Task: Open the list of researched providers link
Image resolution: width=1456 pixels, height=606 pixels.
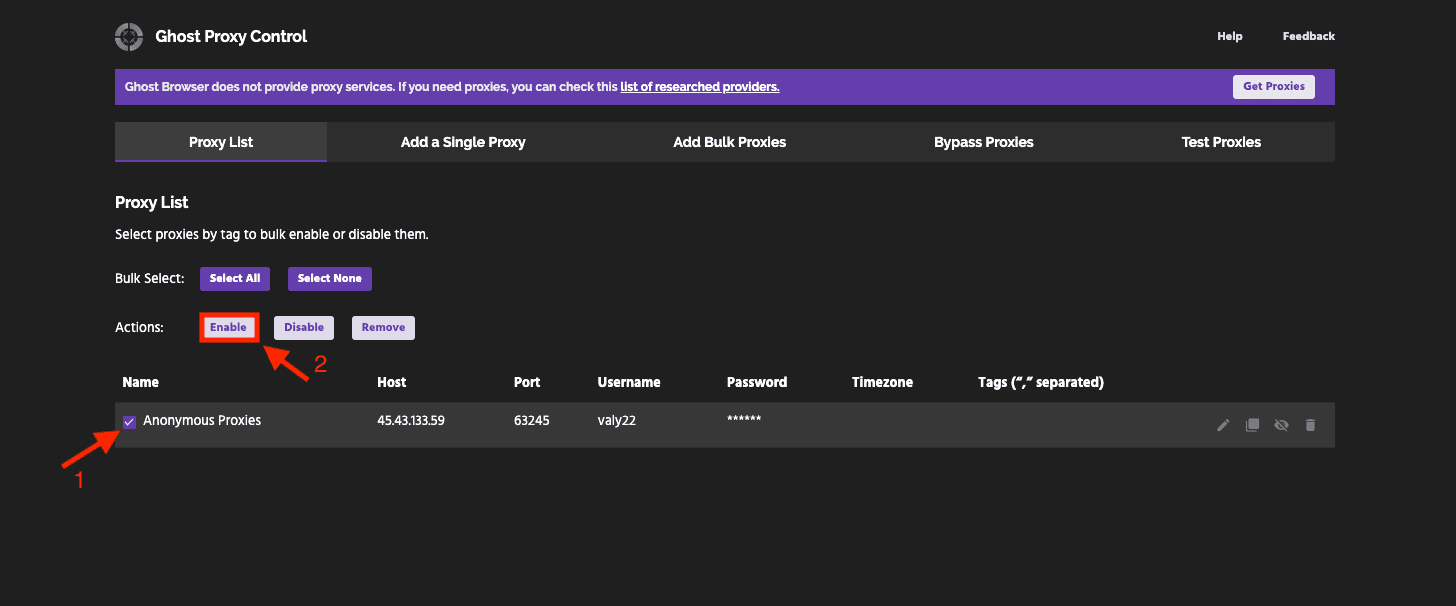Action: coord(699,86)
